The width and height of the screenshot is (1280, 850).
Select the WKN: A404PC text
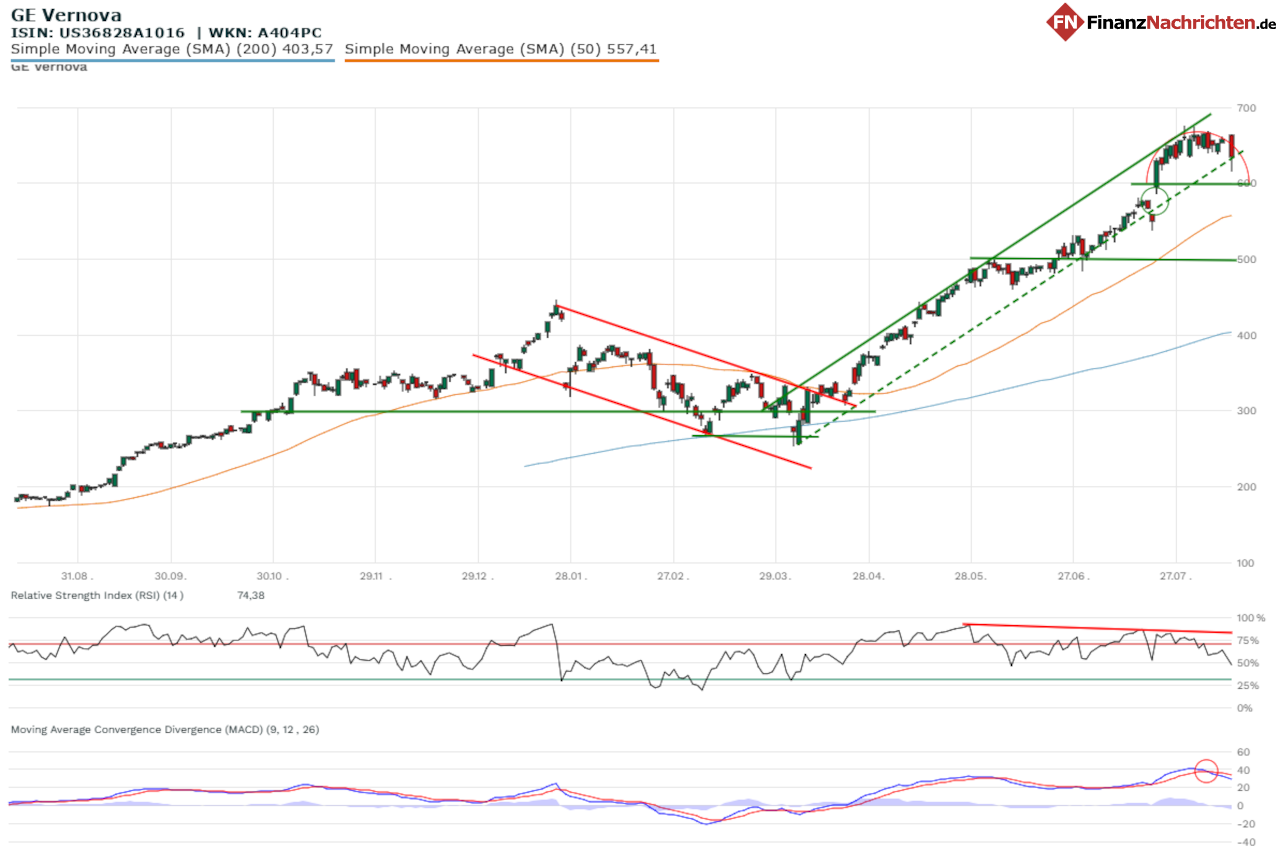click(x=265, y=32)
